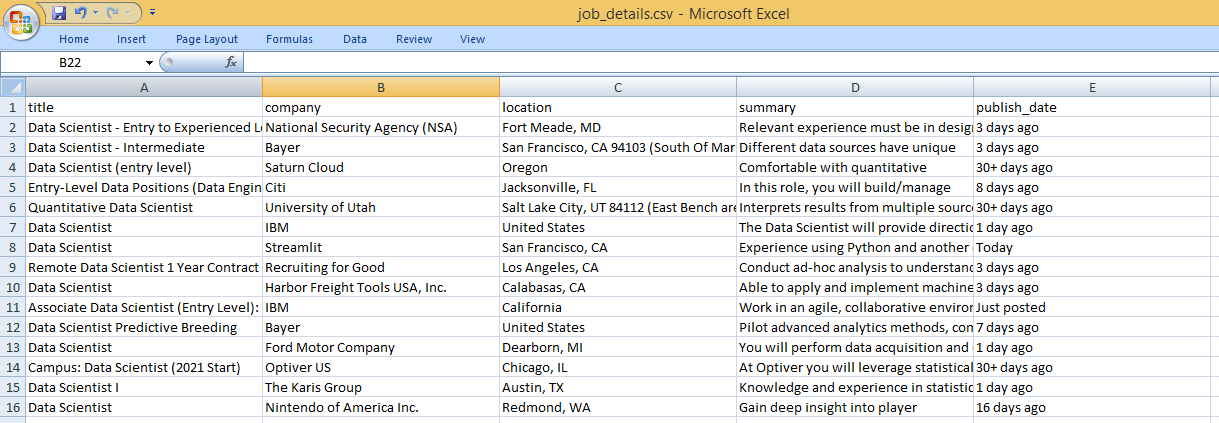Select column E header
Viewport: 1219px width, 423px height.
(1092, 88)
